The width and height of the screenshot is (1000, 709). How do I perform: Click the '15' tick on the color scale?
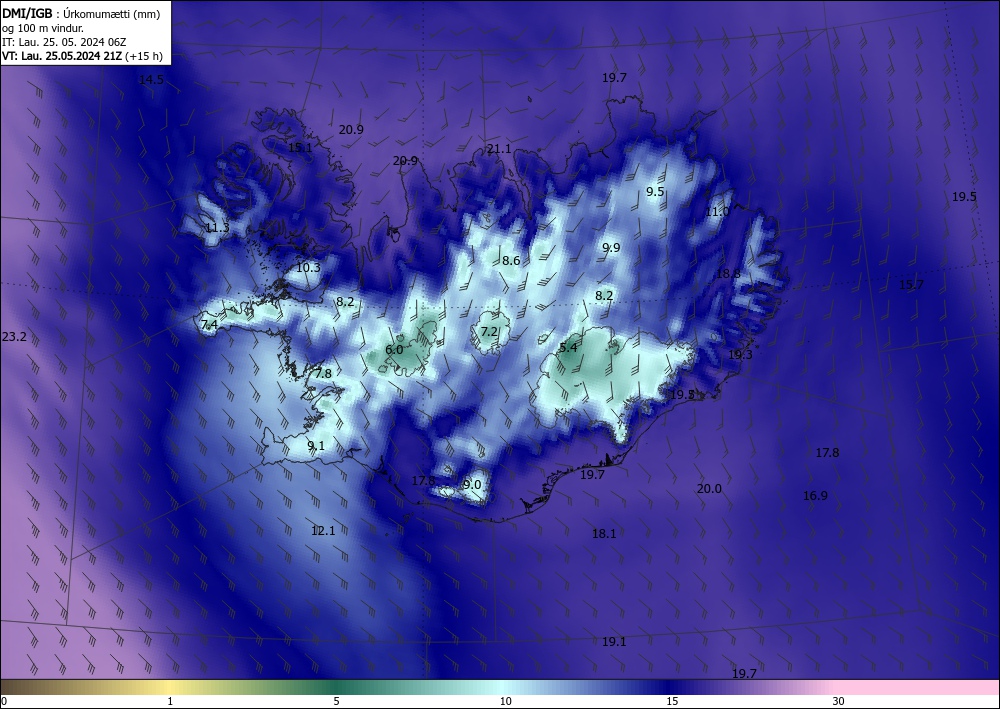(x=672, y=701)
